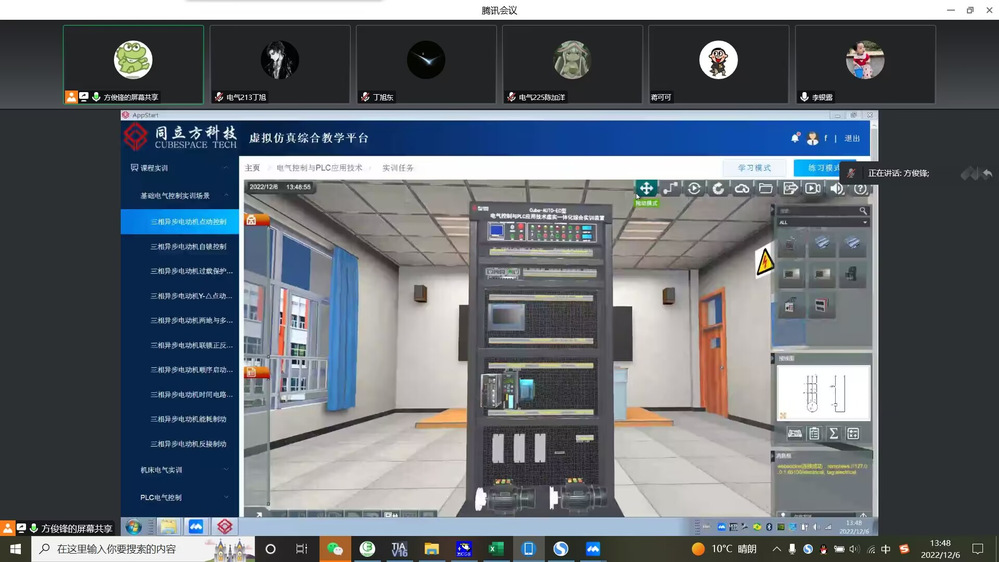Image resolution: width=999 pixels, height=562 pixels.
Task: Click the notification bell icon
Action: pyautogui.click(x=796, y=138)
